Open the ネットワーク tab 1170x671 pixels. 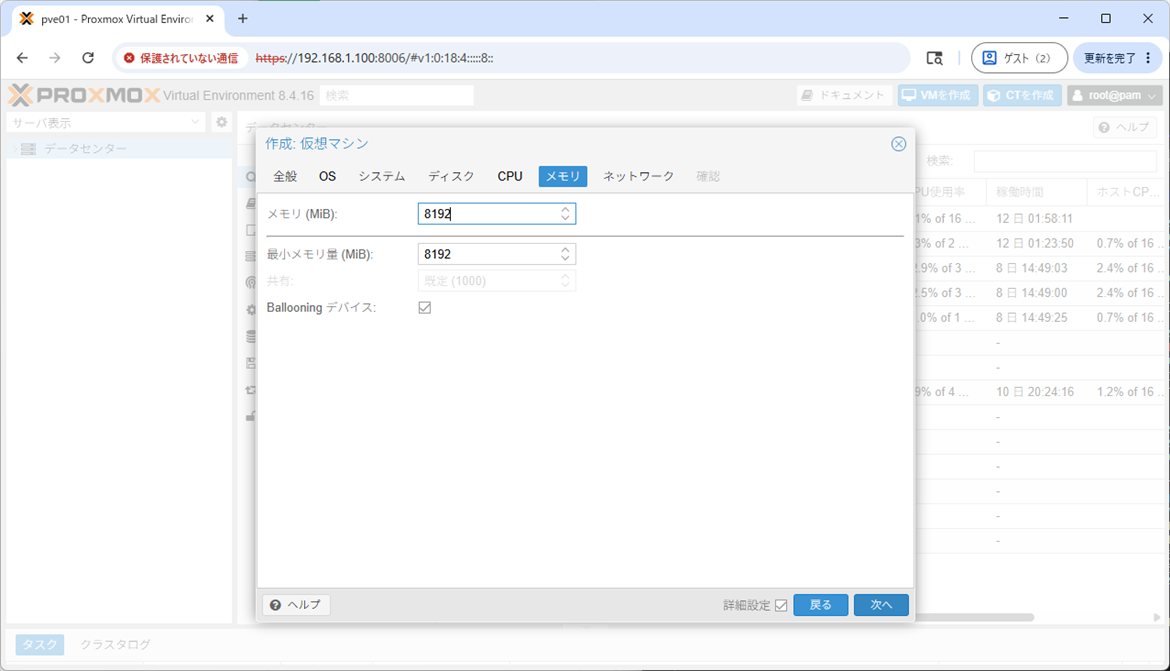[x=638, y=176]
